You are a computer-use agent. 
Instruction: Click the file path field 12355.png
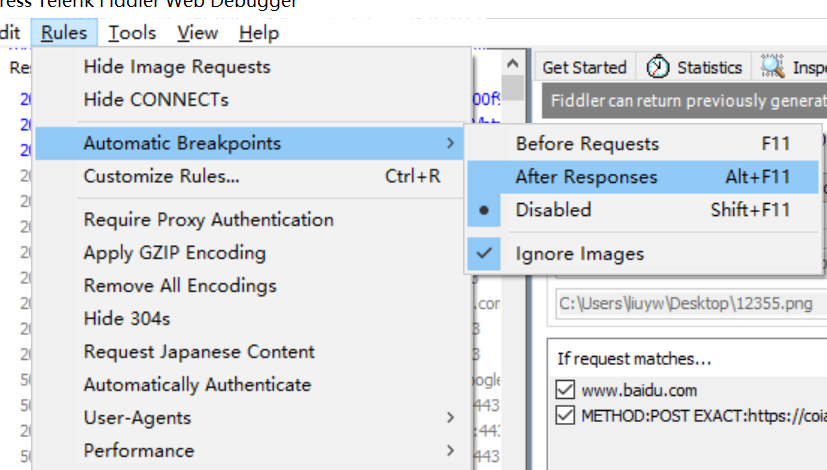(x=691, y=304)
